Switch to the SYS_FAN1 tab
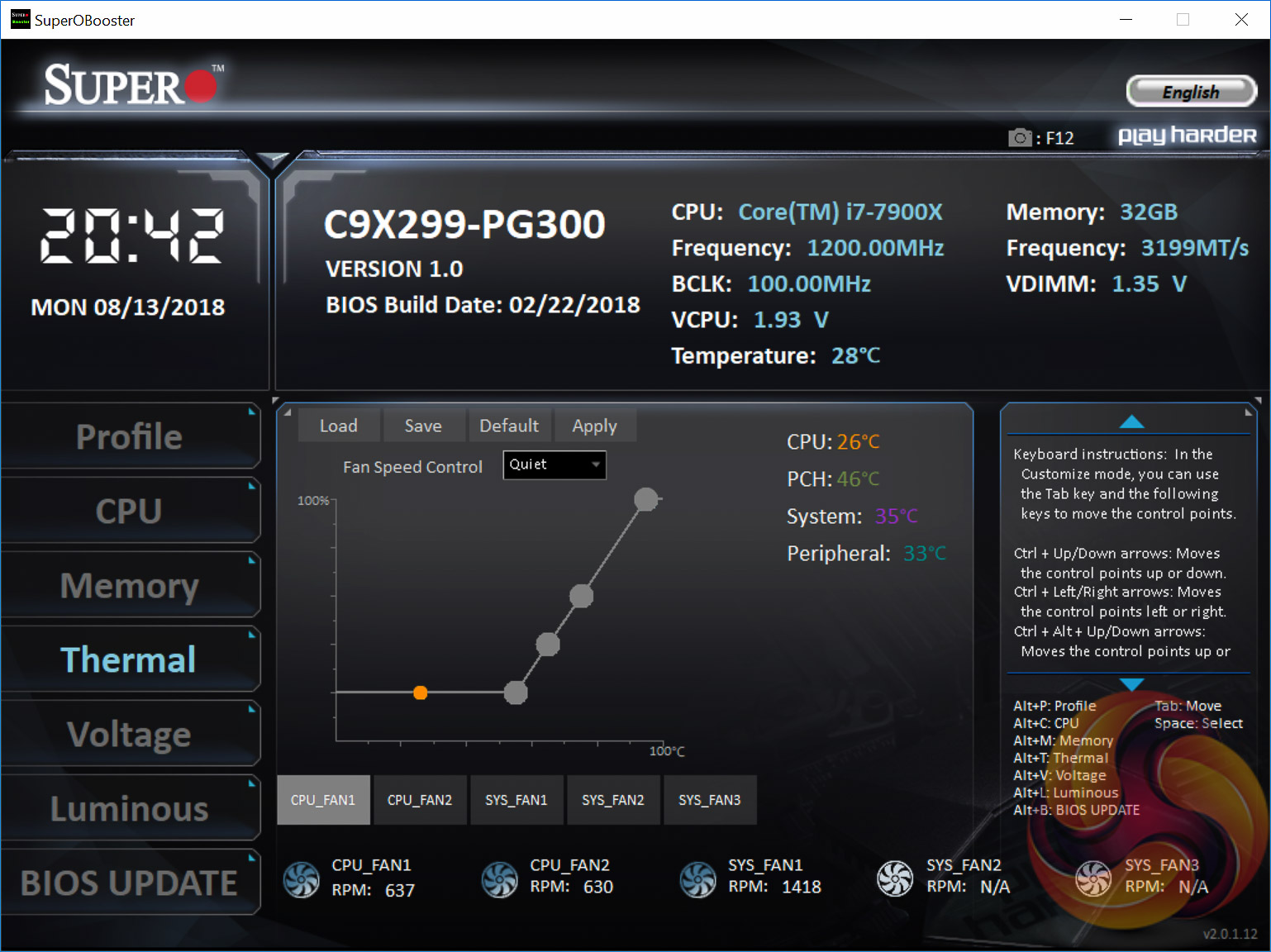1271x952 pixels. click(516, 800)
